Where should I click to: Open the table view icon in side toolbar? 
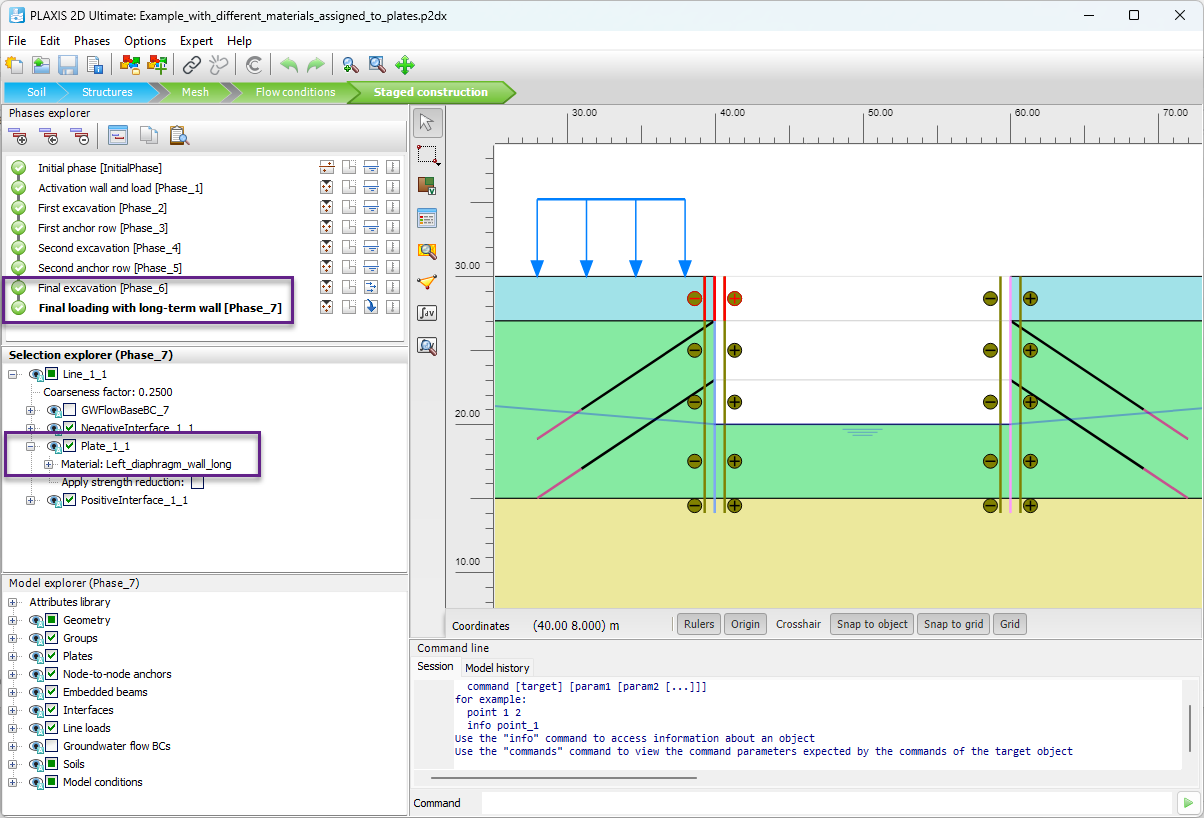[427, 218]
